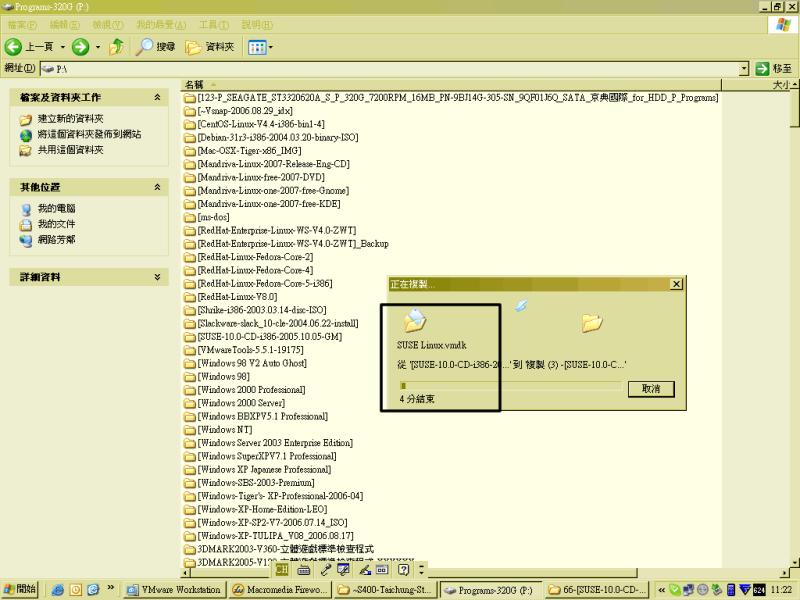Open the back button history dropdown
The width and height of the screenshot is (800, 600).
(62, 47)
